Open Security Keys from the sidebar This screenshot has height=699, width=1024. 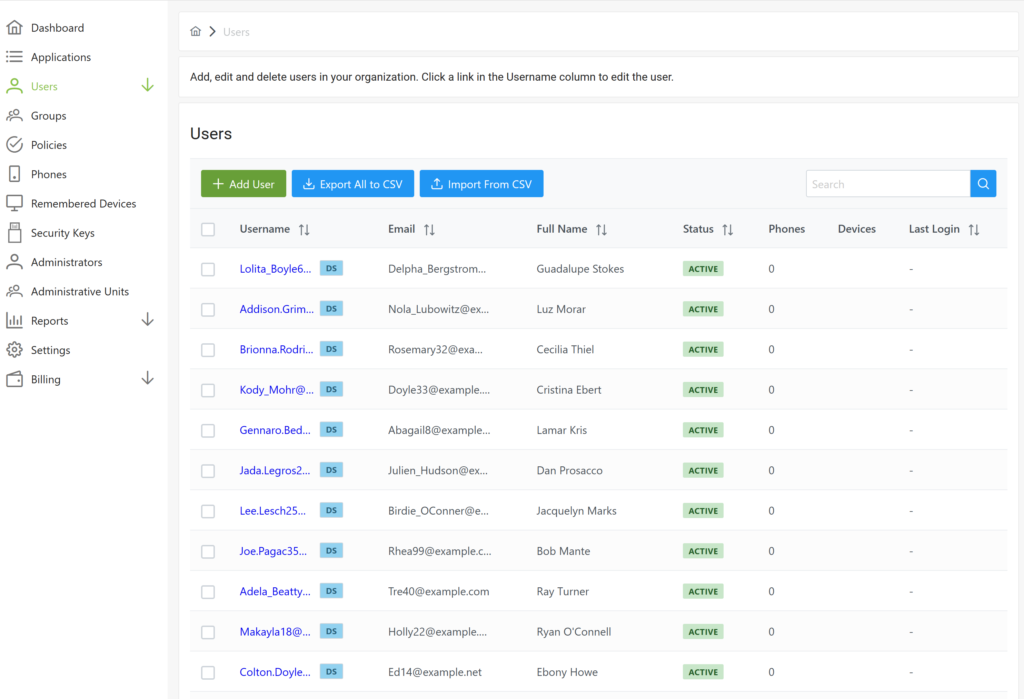14,232
